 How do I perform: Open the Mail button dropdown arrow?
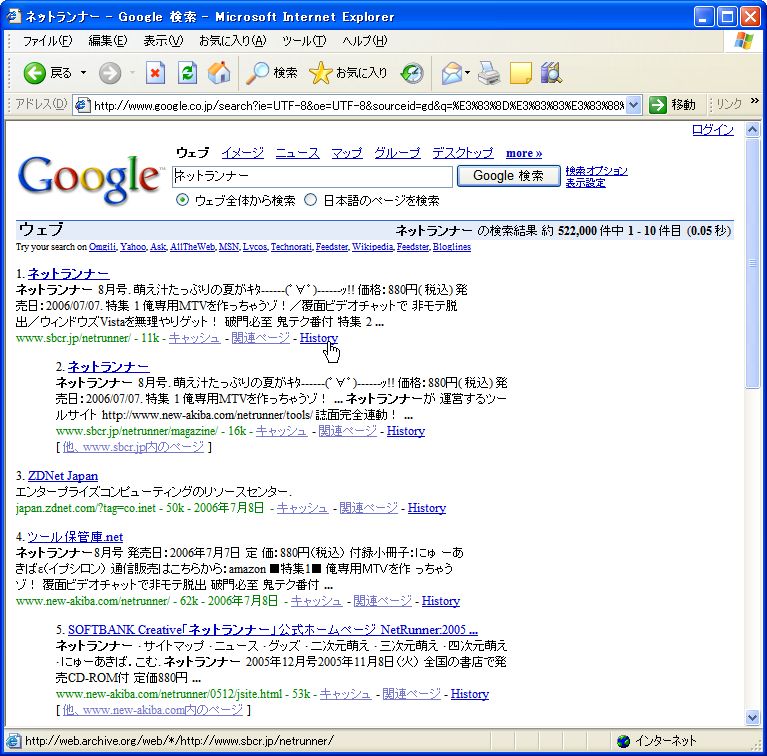[467, 73]
